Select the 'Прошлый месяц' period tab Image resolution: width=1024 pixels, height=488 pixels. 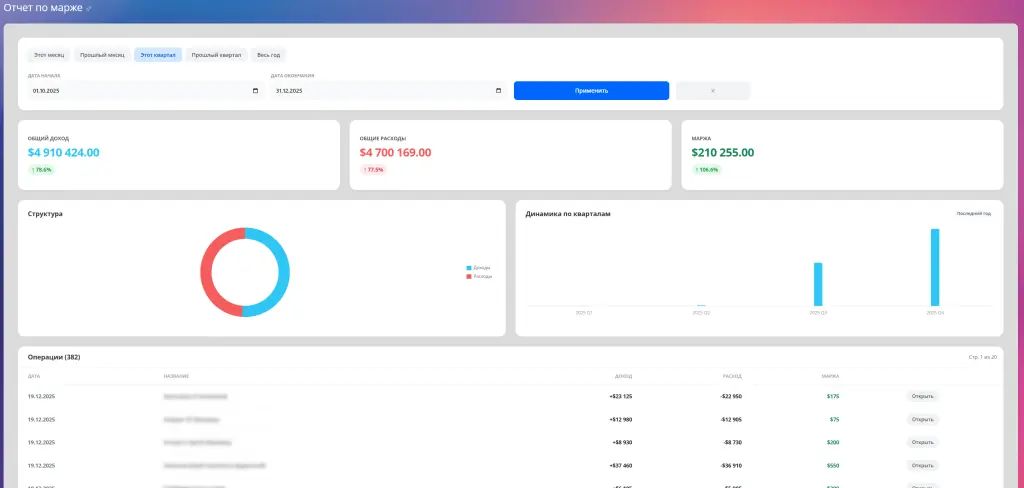coord(102,55)
